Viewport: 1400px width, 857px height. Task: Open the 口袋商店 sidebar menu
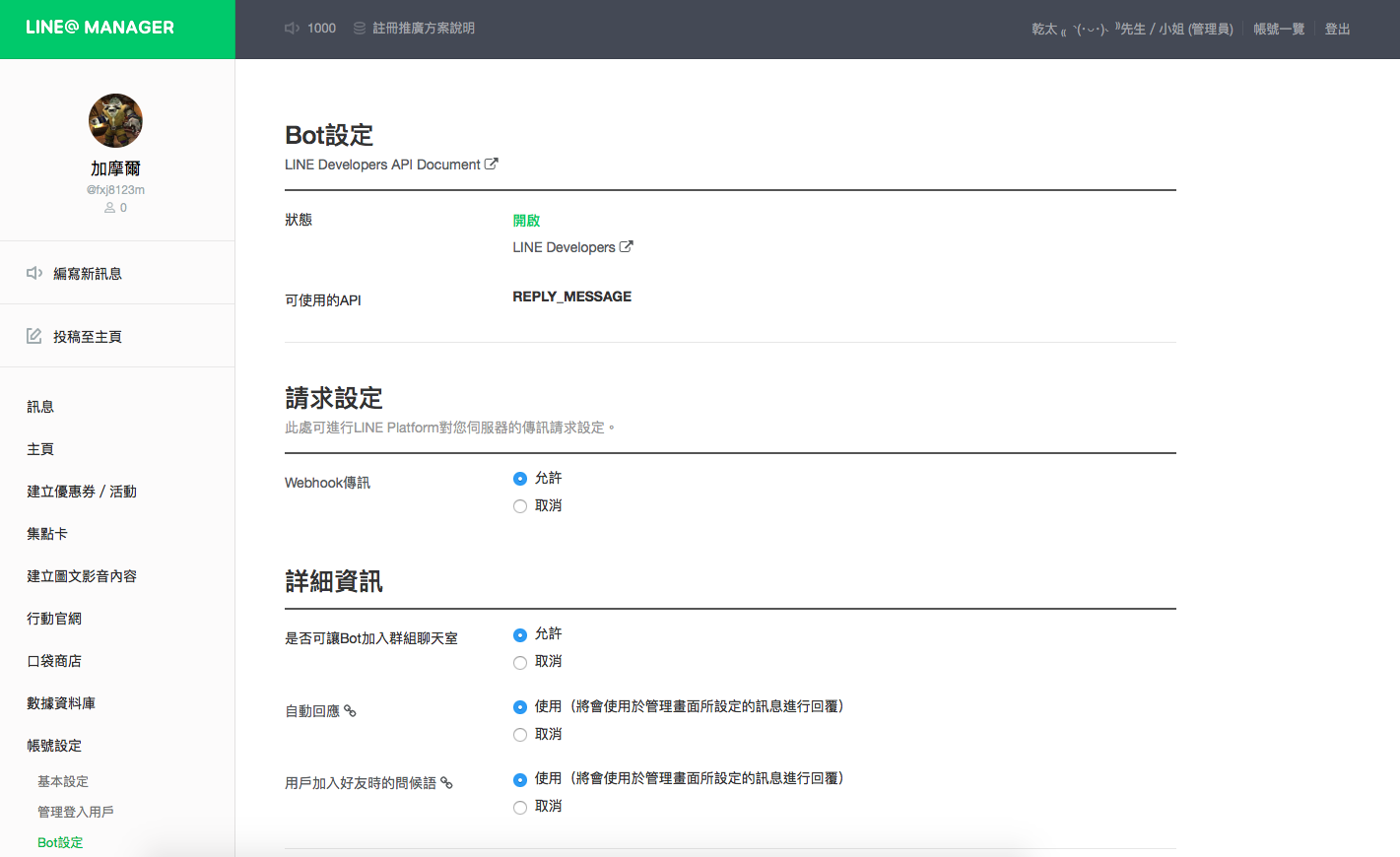coord(54,661)
